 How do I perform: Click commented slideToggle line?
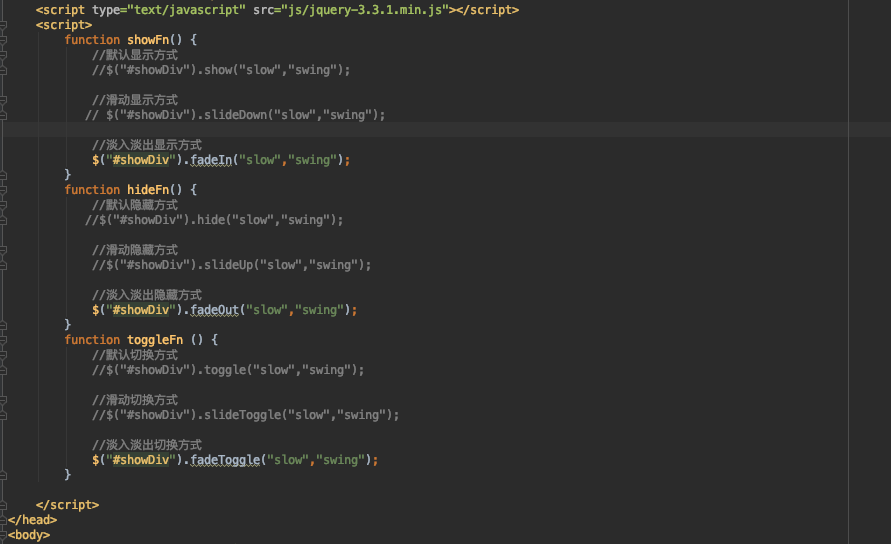(245, 415)
